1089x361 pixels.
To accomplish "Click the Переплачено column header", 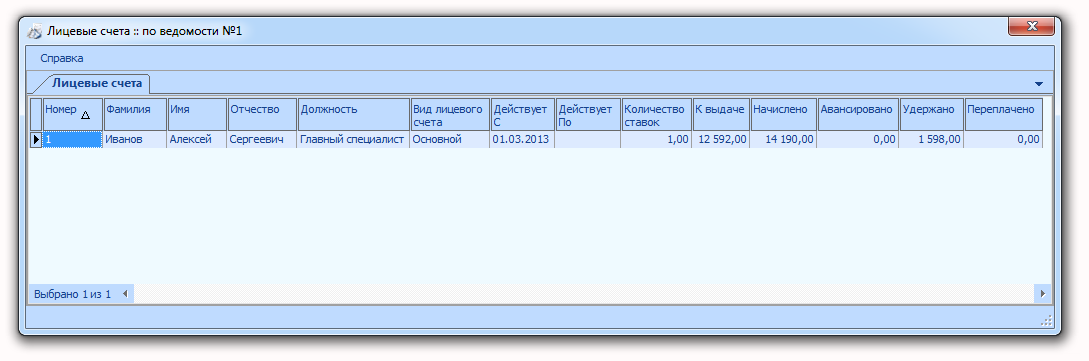I will click(1004, 114).
